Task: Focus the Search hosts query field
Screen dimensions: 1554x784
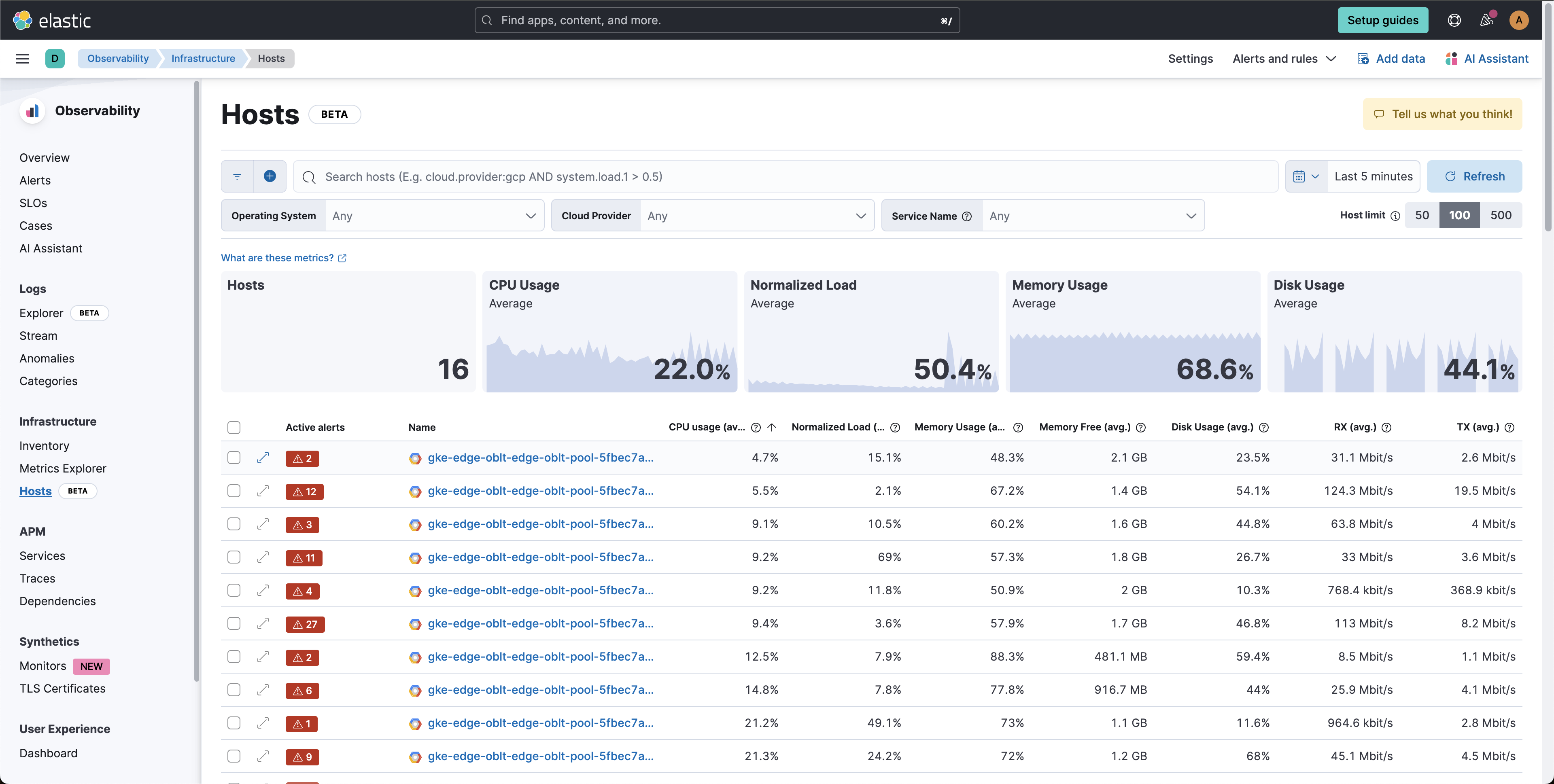Action: [785, 176]
